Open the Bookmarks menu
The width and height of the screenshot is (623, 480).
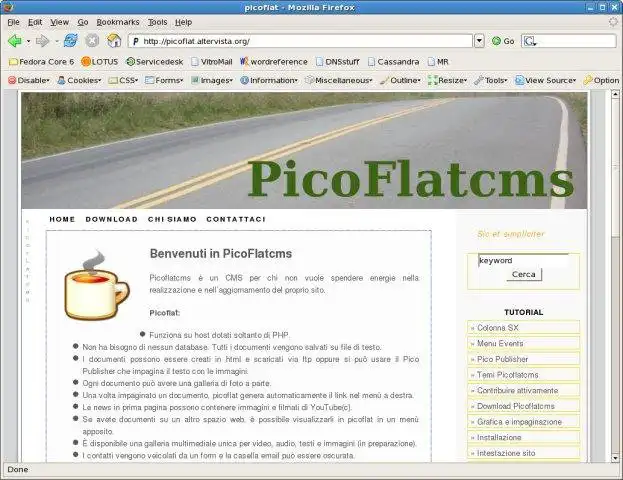point(118,22)
